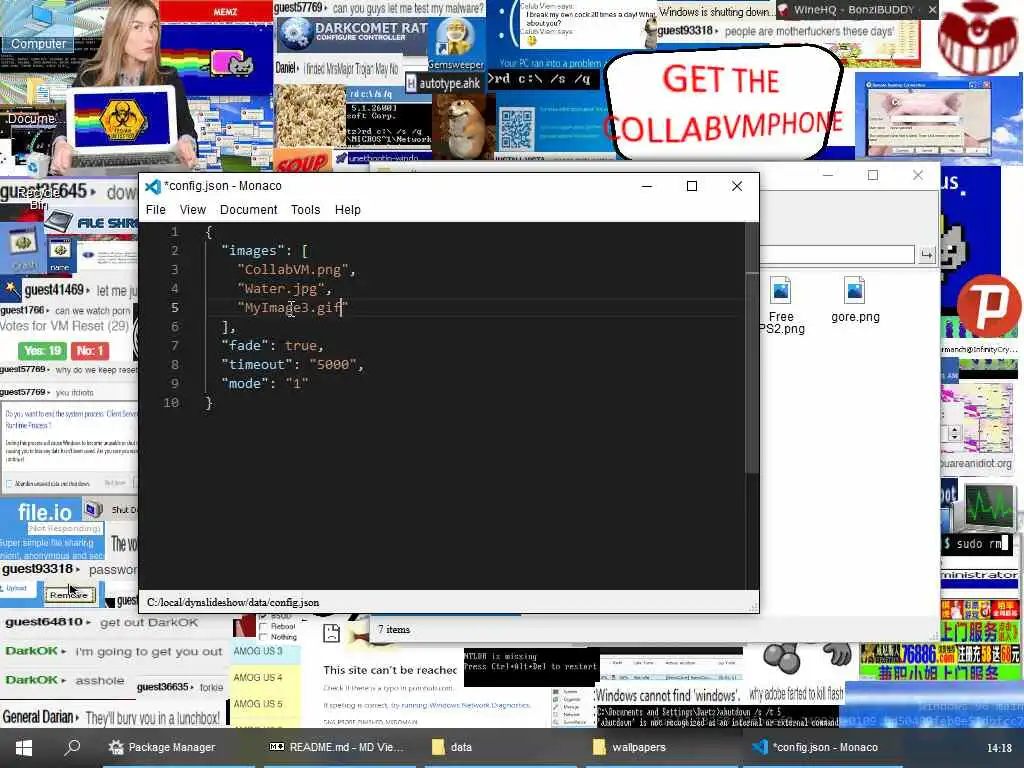Screen dimensions: 1024x768
Task: Click line number 10 in the gutter
Action: click(171, 402)
